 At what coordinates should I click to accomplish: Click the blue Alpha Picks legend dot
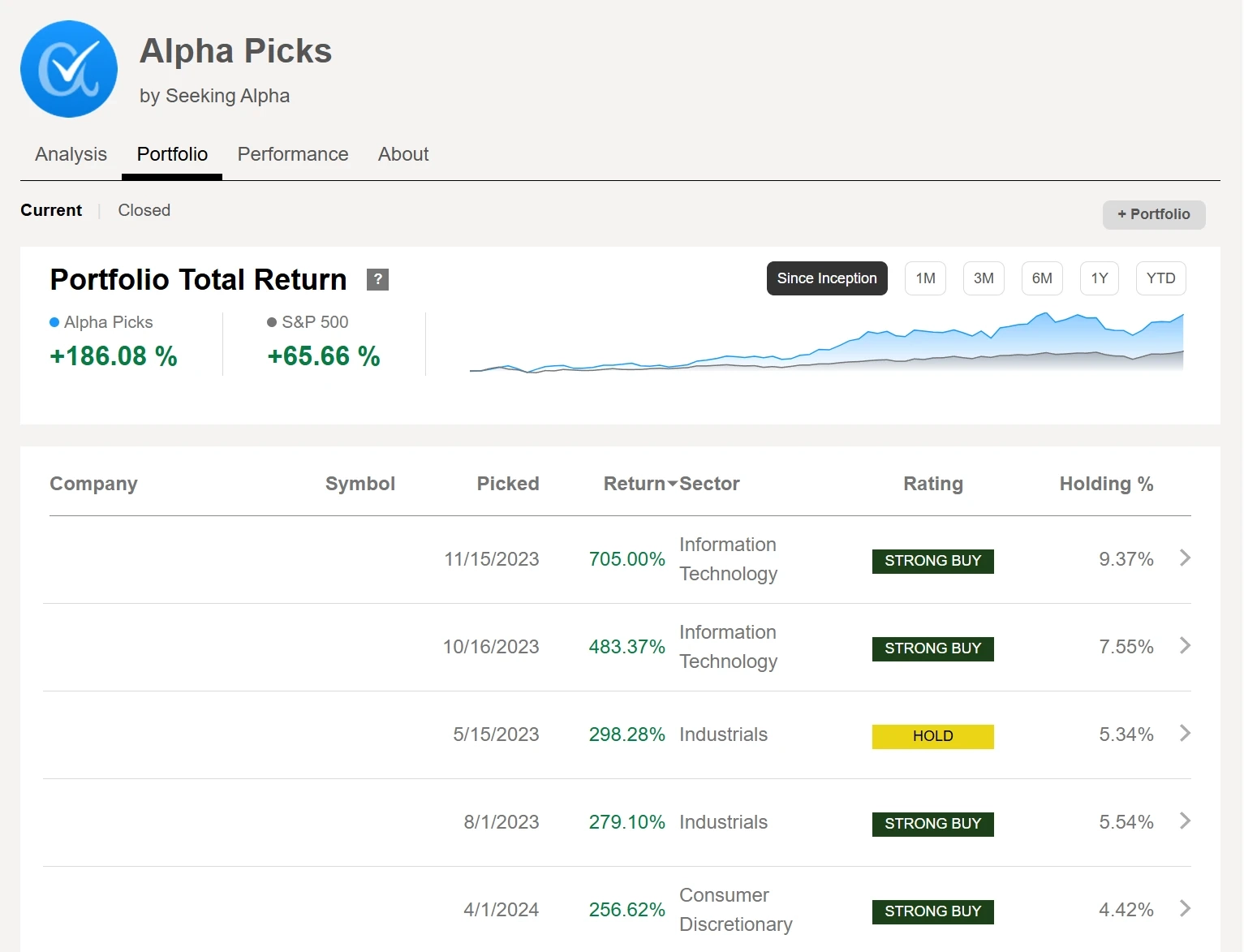click(x=54, y=322)
